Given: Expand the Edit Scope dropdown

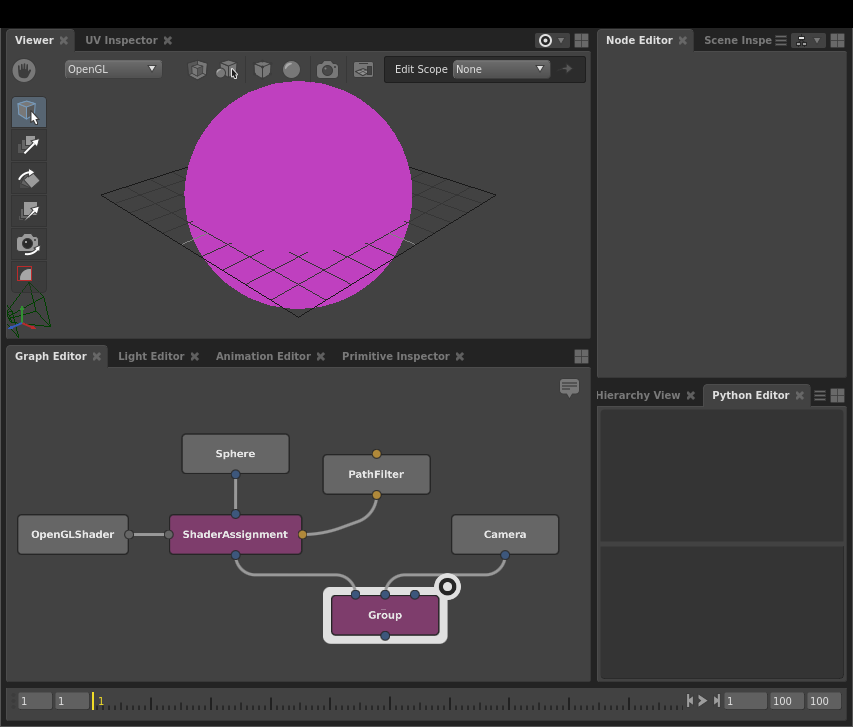Looking at the screenshot, I should pyautogui.click(x=500, y=69).
